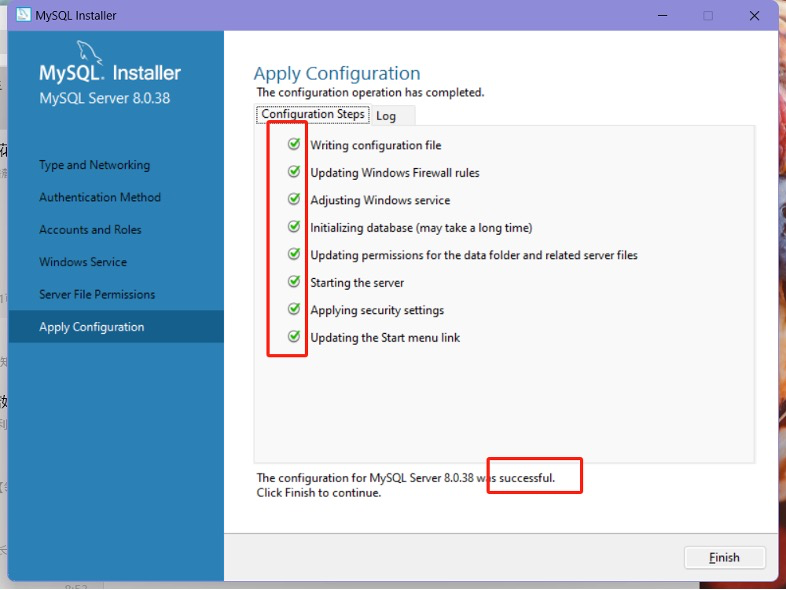
Task: Close the MySQL Installer window
Action: (754, 15)
